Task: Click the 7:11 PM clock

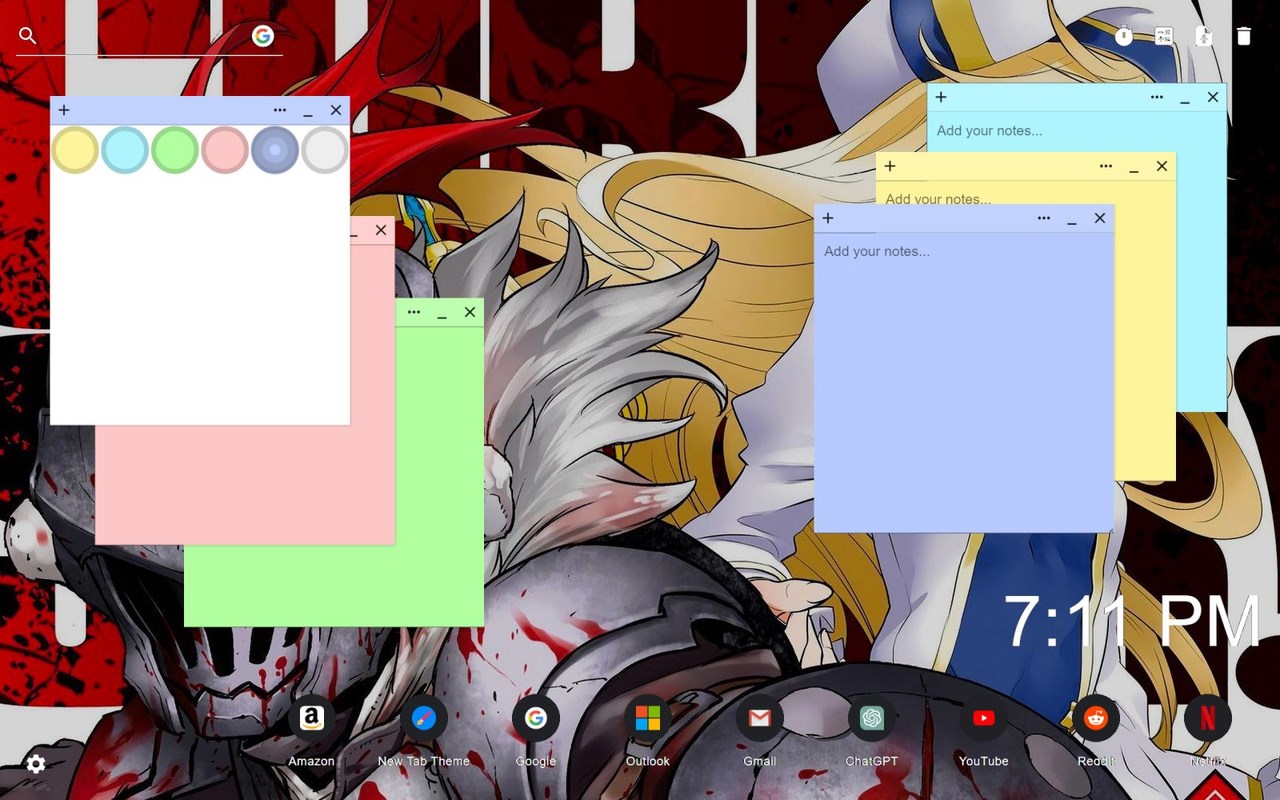Action: 1131,622
